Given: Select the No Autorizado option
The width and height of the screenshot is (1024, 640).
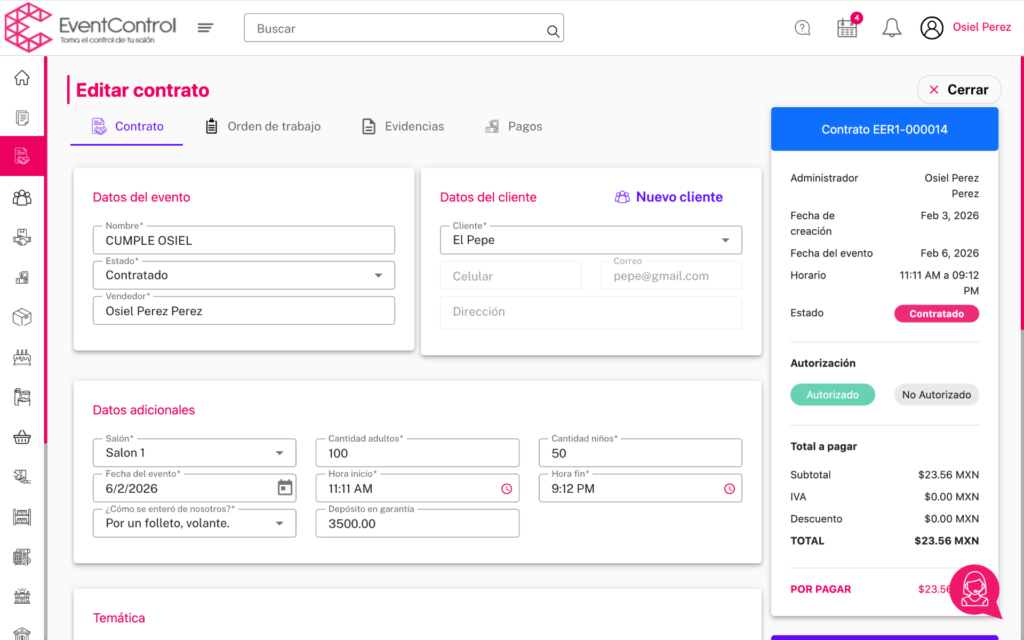Looking at the screenshot, I should coord(936,395).
